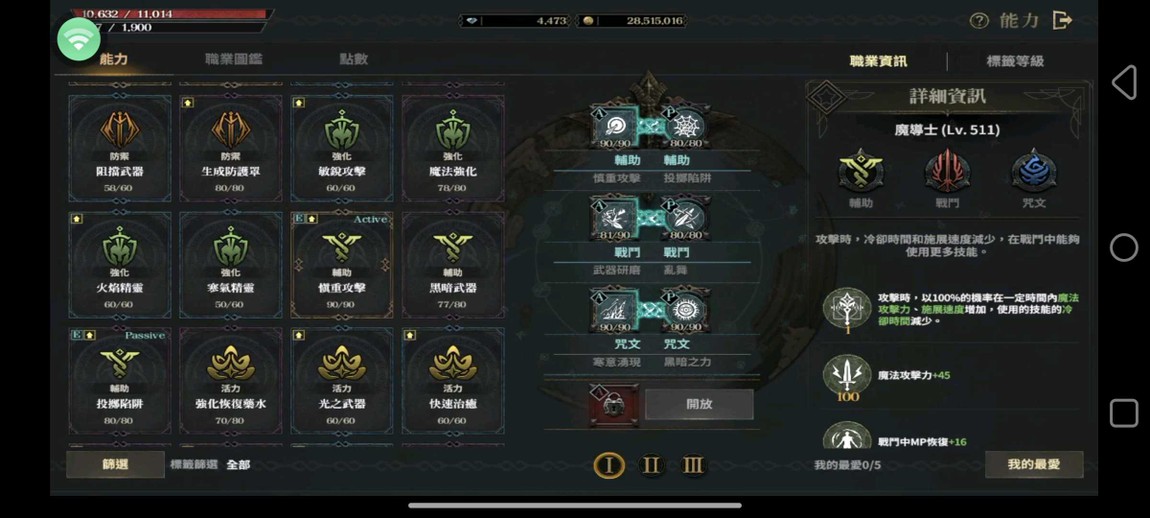The width and height of the screenshot is (1150, 518).
Task: Open the 點數 tab
Action: coord(354,59)
